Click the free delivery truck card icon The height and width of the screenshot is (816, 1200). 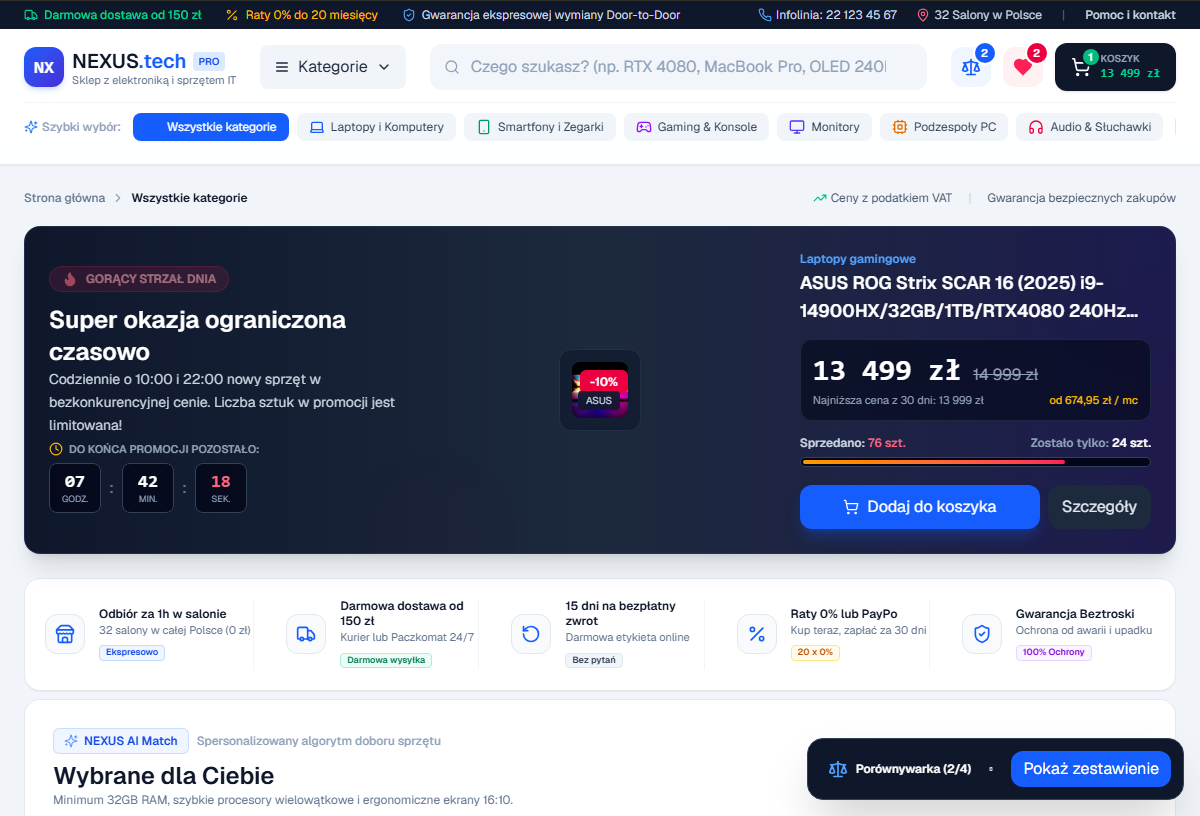[306, 634]
